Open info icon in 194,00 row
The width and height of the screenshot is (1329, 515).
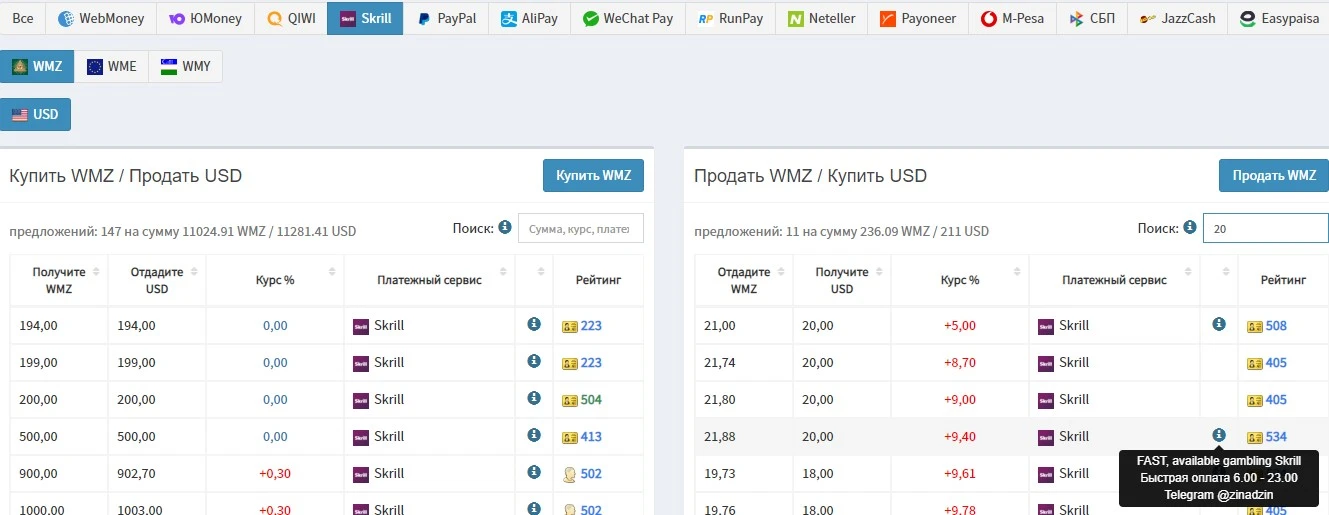tap(534, 324)
